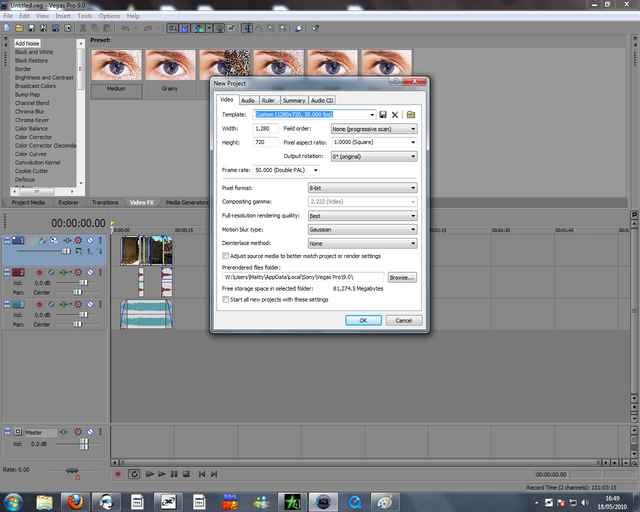640x512 pixels.
Task: Open the Template dropdown
Action: tap(372, 115)
